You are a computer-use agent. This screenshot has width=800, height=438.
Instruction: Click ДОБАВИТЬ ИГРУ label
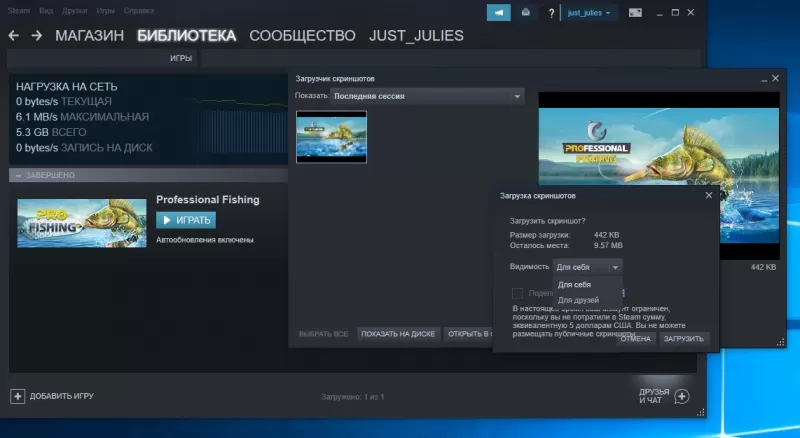coord(62,396)
